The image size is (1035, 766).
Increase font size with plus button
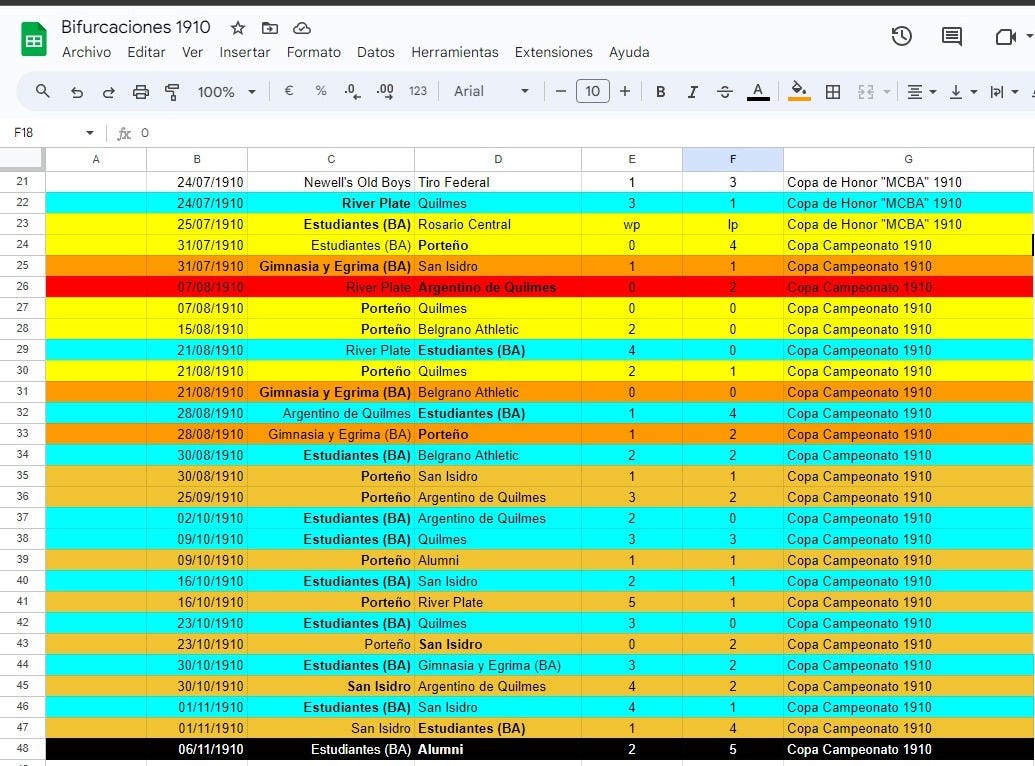pos(624,91)
